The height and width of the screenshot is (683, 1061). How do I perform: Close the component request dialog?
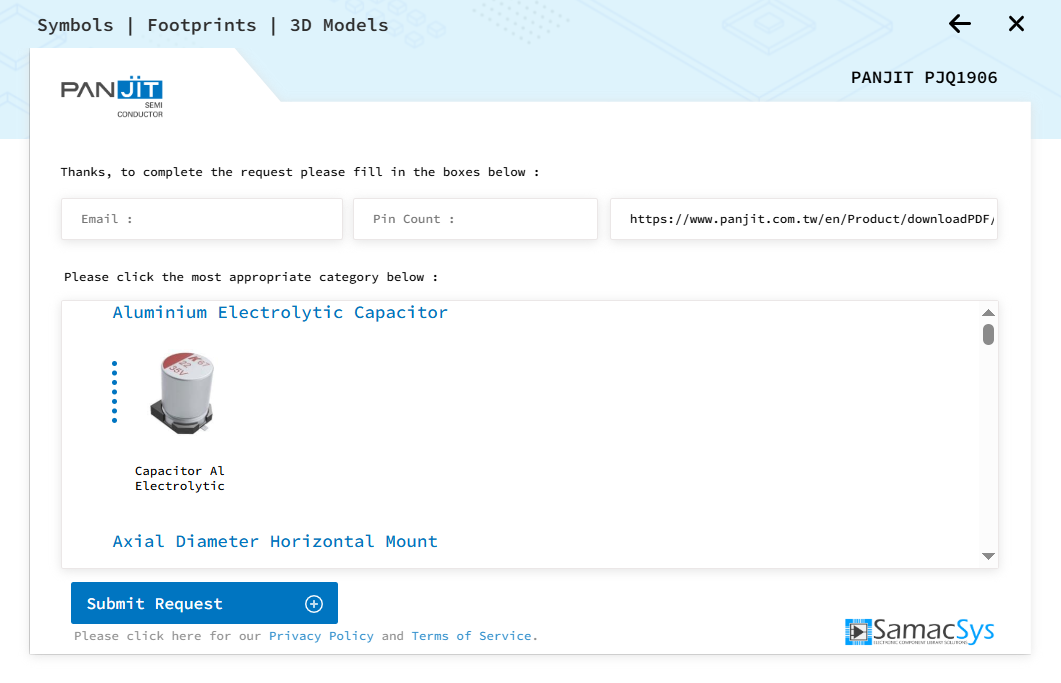1016,24
